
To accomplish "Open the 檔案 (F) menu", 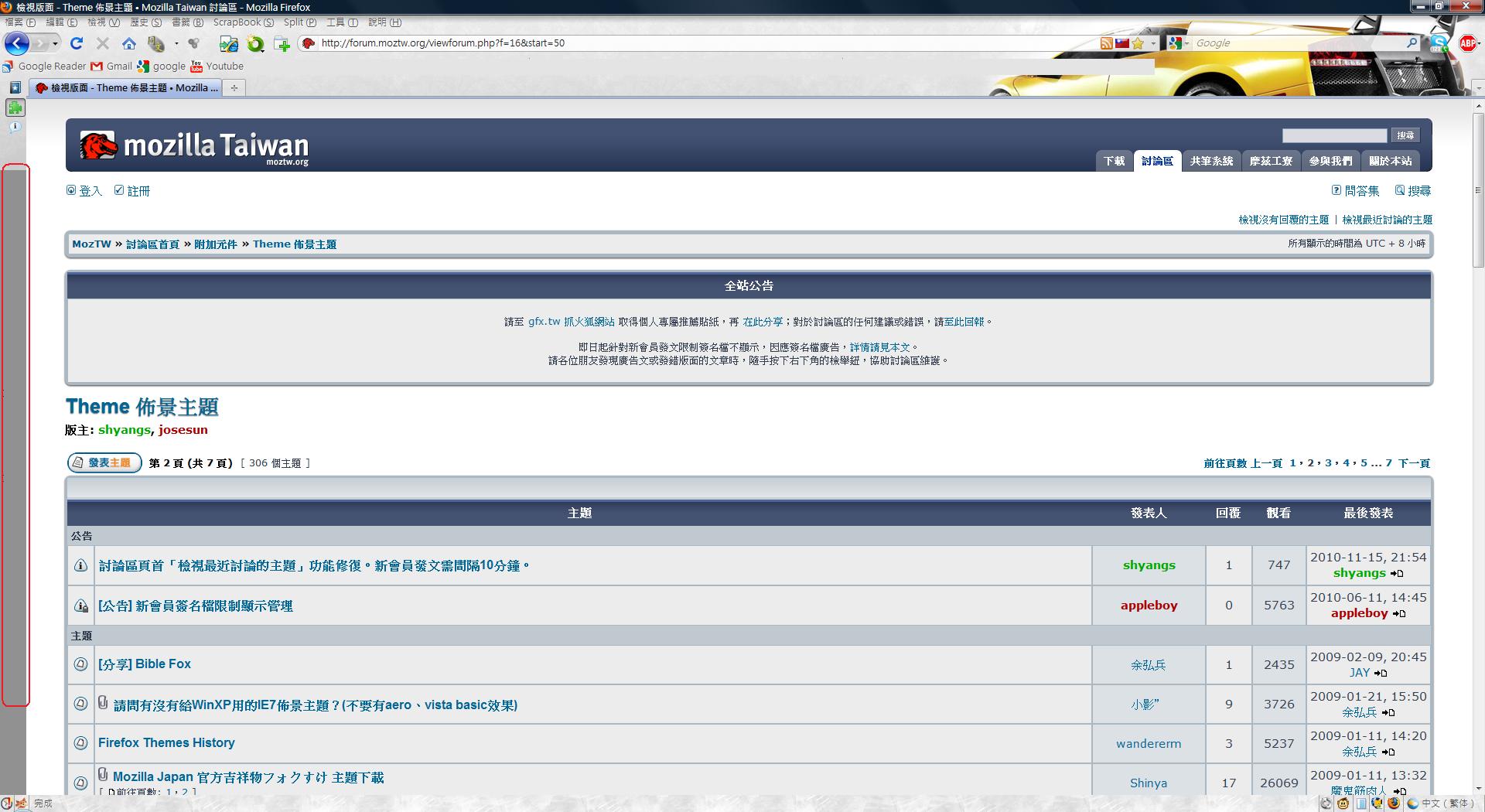I will pos(20,22).
